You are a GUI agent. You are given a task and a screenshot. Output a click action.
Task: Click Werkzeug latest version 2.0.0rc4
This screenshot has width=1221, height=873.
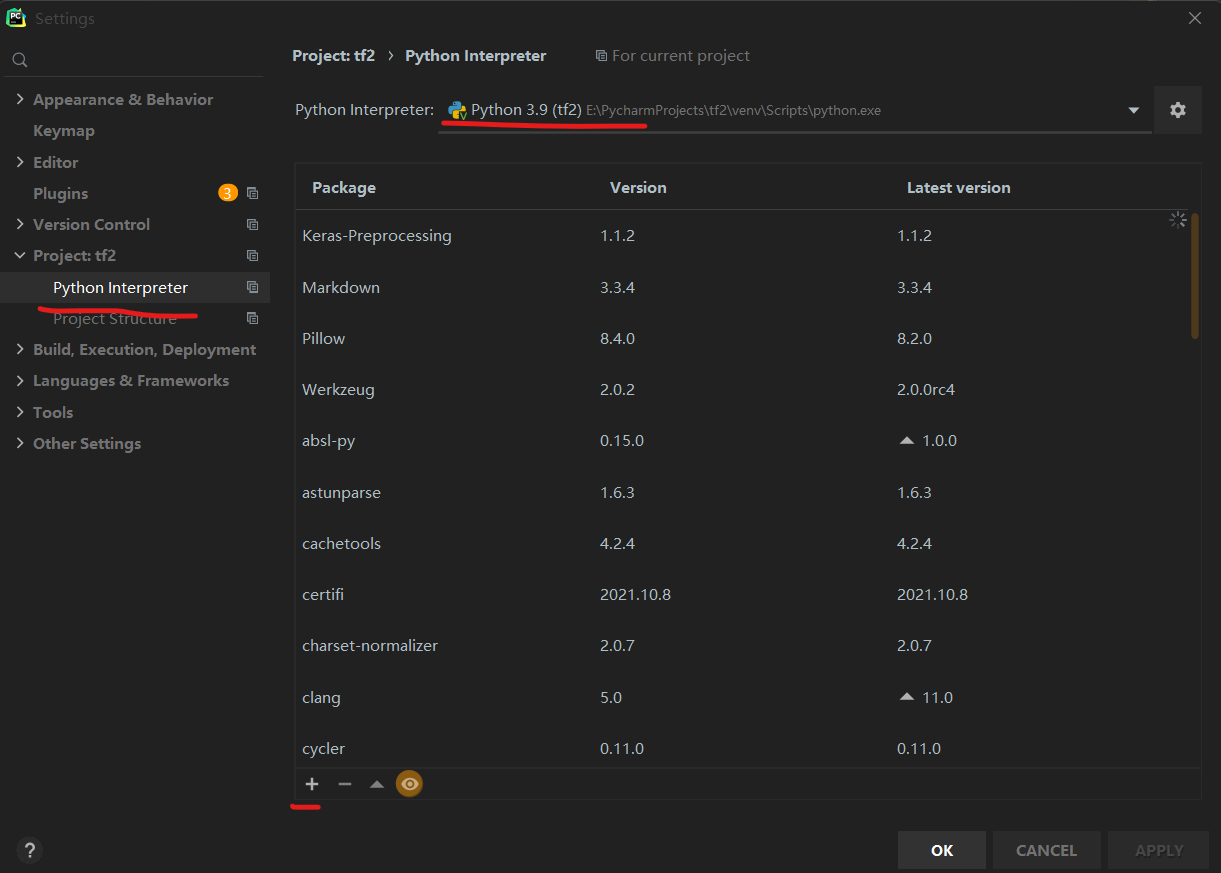926,390
